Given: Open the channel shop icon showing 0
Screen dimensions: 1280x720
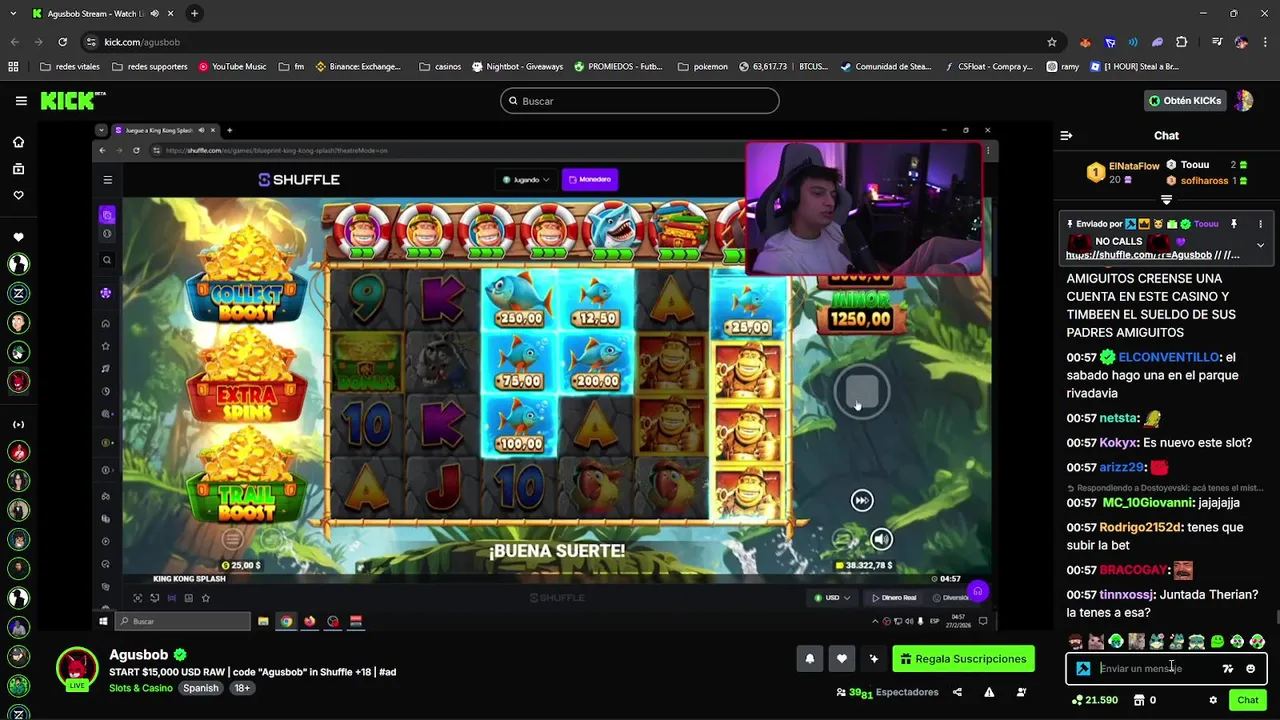Looking at the screenshot, I should click(1145, 700).
